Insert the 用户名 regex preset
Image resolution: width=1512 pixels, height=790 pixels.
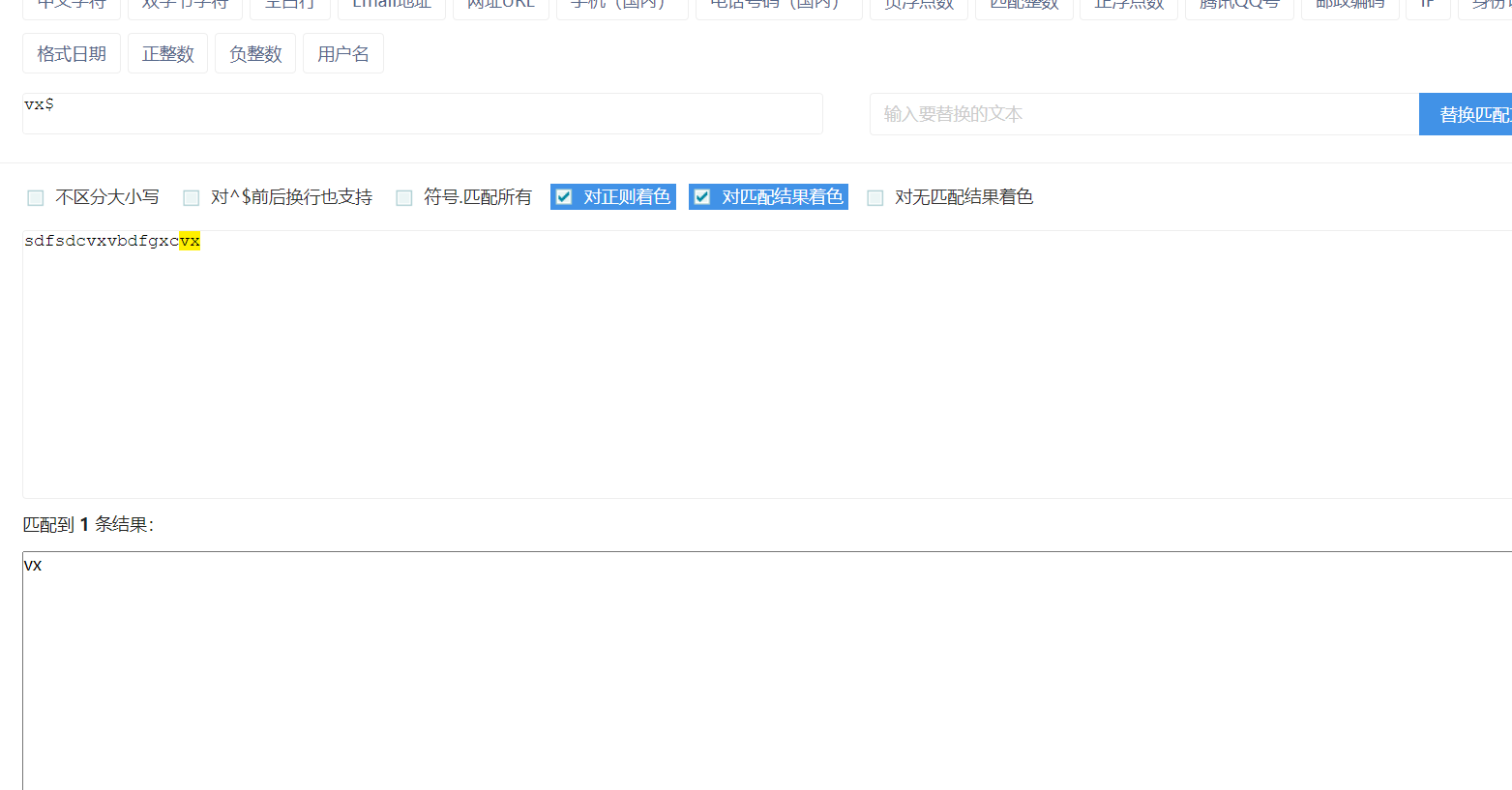point(343,54)
